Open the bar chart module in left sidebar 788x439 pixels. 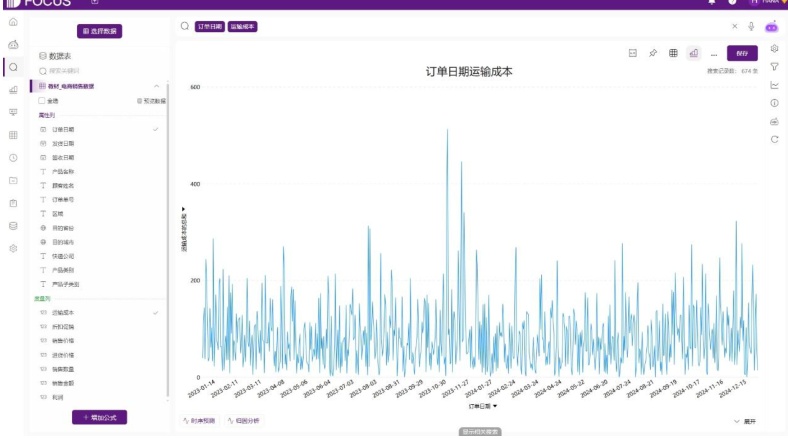click(x=14, y=90)
